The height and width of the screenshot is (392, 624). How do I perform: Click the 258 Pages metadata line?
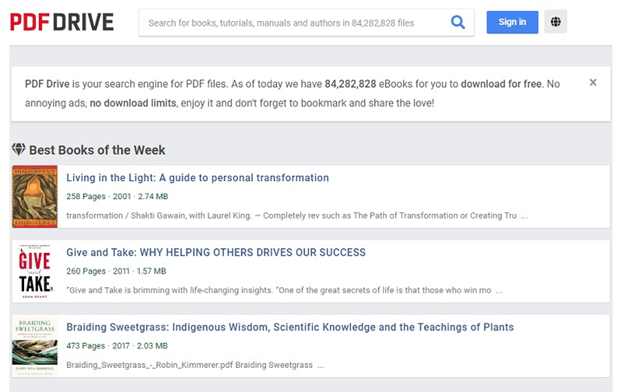[117, 196]
